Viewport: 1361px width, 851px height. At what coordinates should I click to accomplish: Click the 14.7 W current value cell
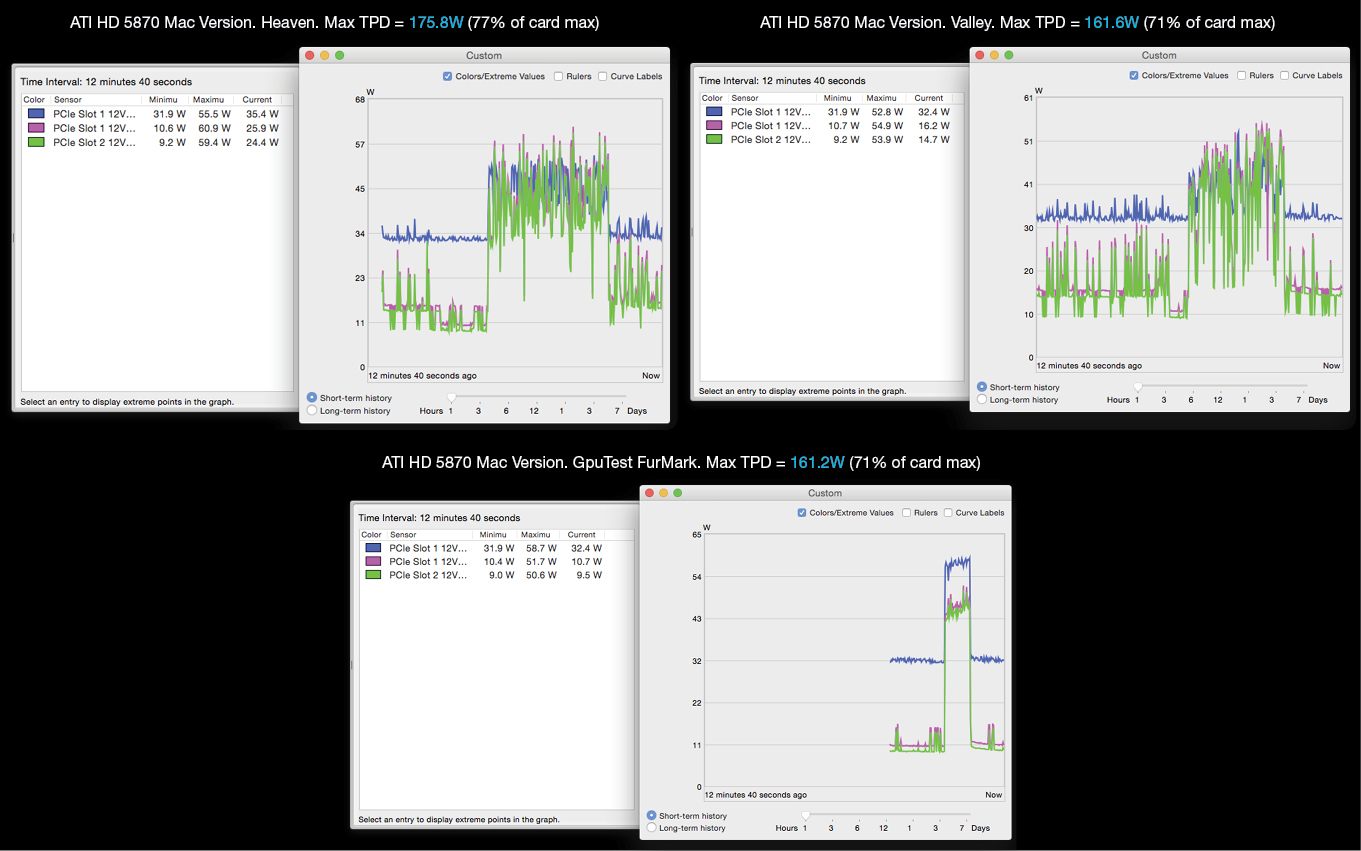pos(934,140)
